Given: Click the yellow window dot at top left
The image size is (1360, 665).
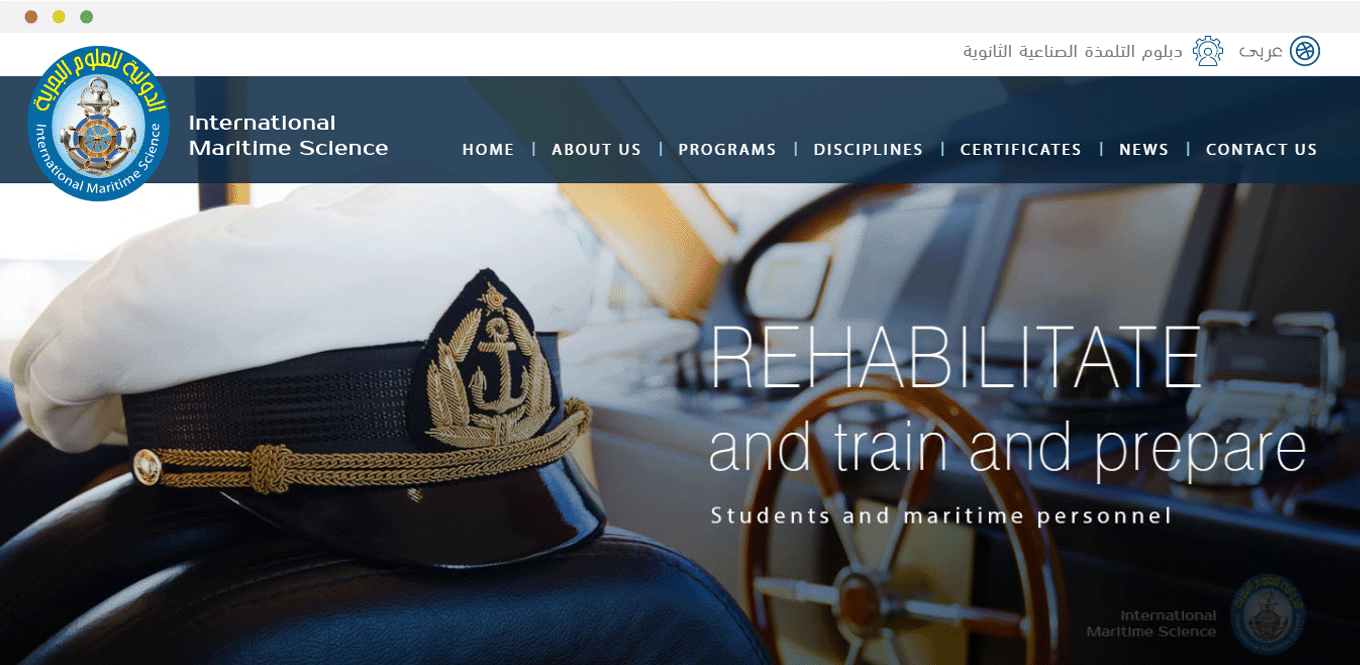Looking at the screenshot, I should [x=59, y=17].
